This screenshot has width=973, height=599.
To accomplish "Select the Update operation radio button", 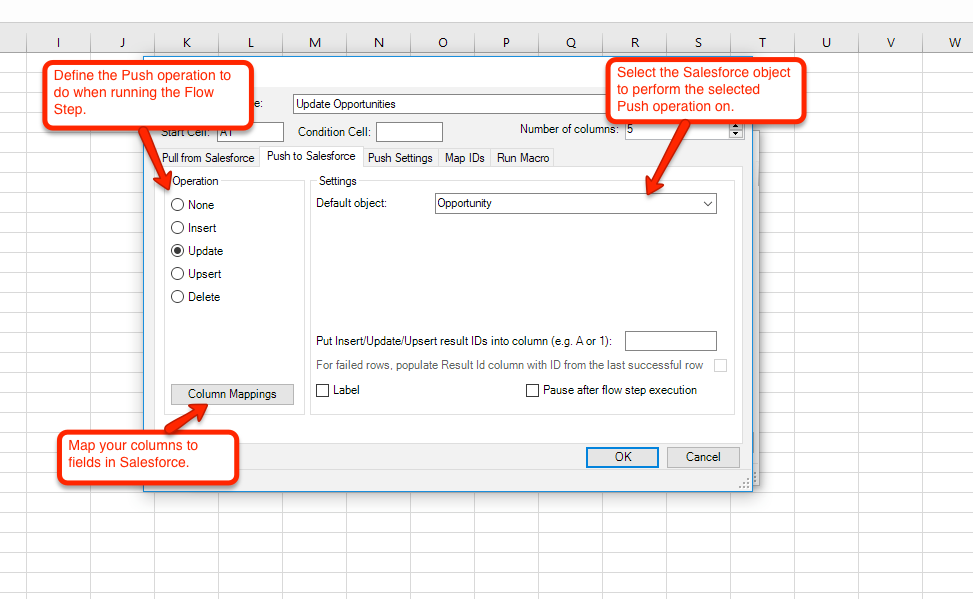I will pos(177,251).
